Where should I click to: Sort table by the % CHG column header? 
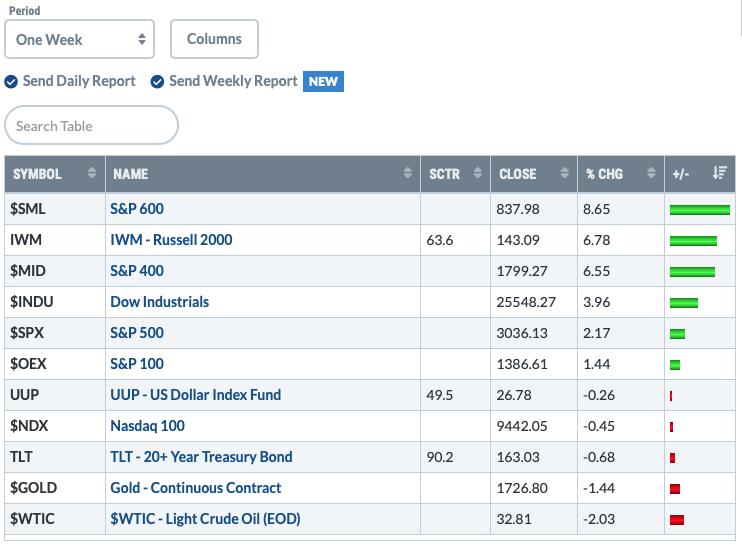pos(621,174)
